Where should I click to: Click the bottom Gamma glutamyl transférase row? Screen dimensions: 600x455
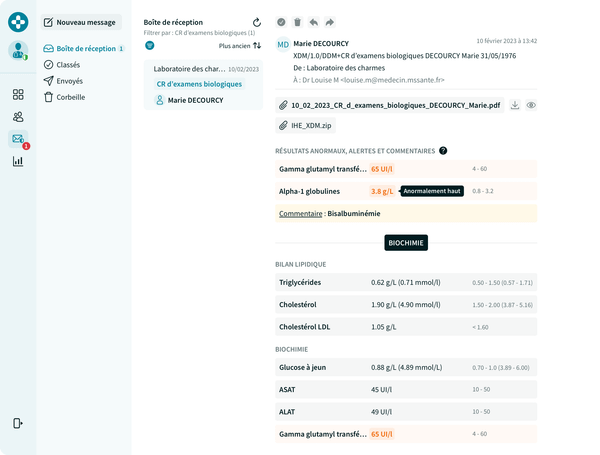pyautogui.click(x=406, y=434)
